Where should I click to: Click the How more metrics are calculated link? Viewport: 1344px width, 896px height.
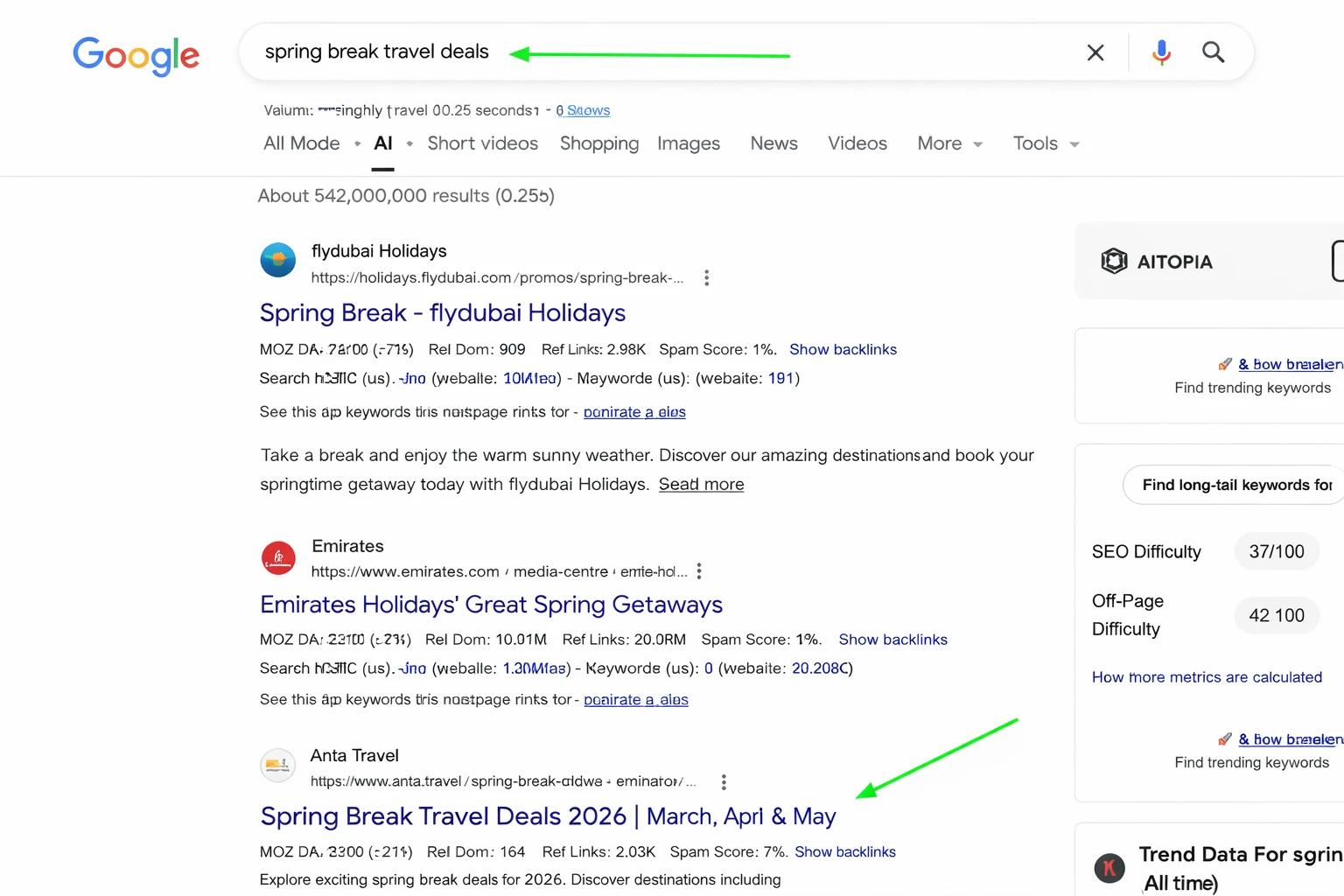(1207, 676)
